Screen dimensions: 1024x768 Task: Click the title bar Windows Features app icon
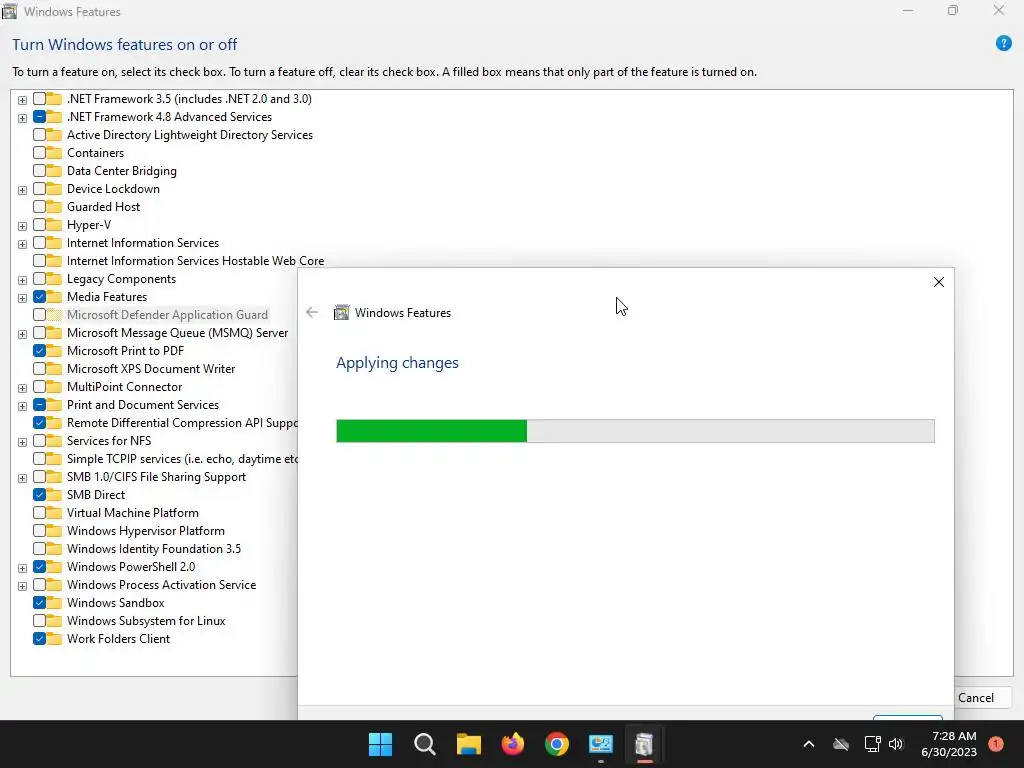click(9, 11)
